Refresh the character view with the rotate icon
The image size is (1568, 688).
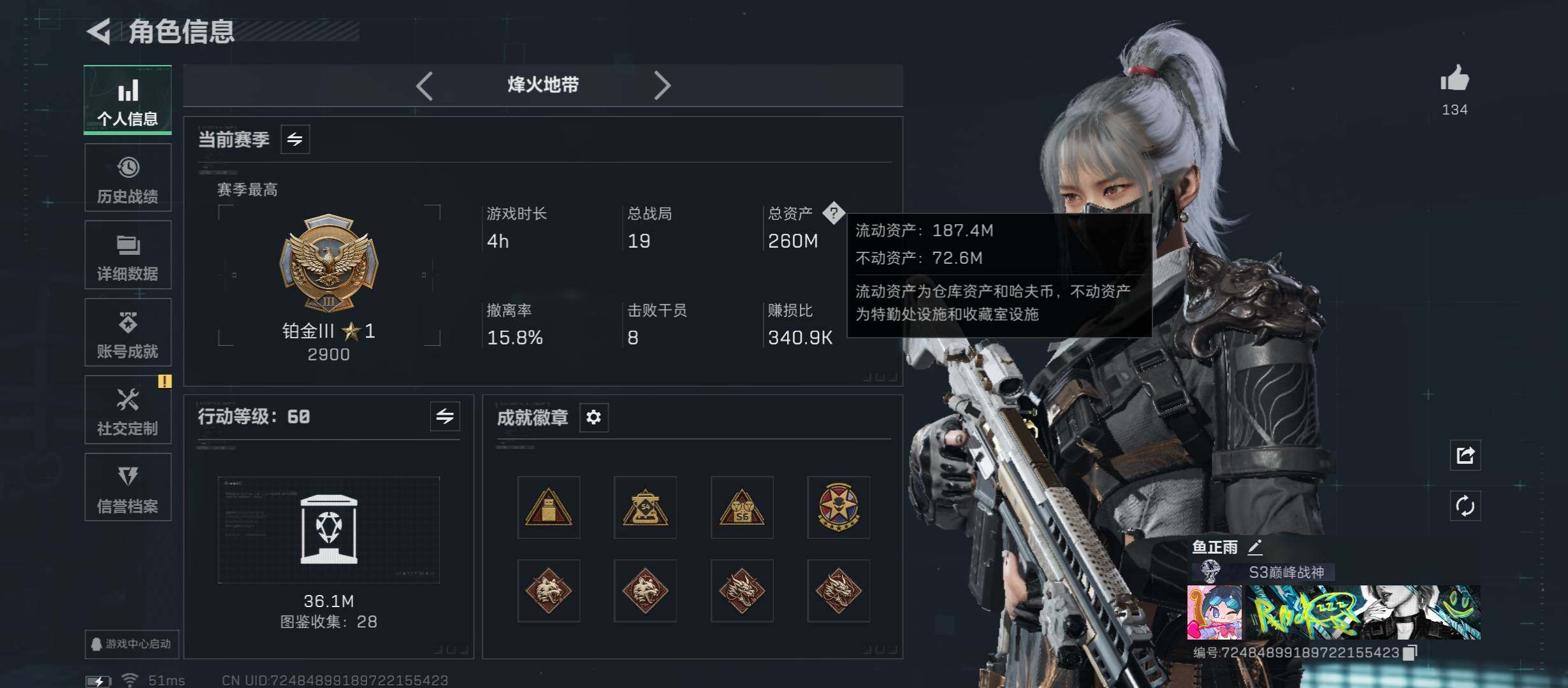1465,506
